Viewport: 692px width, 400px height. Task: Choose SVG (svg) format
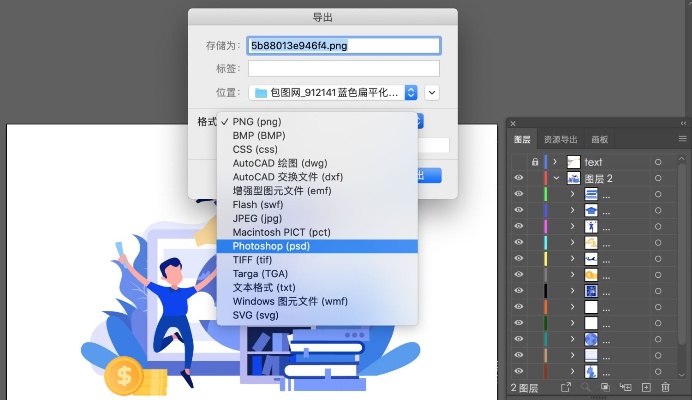[317, 315]
